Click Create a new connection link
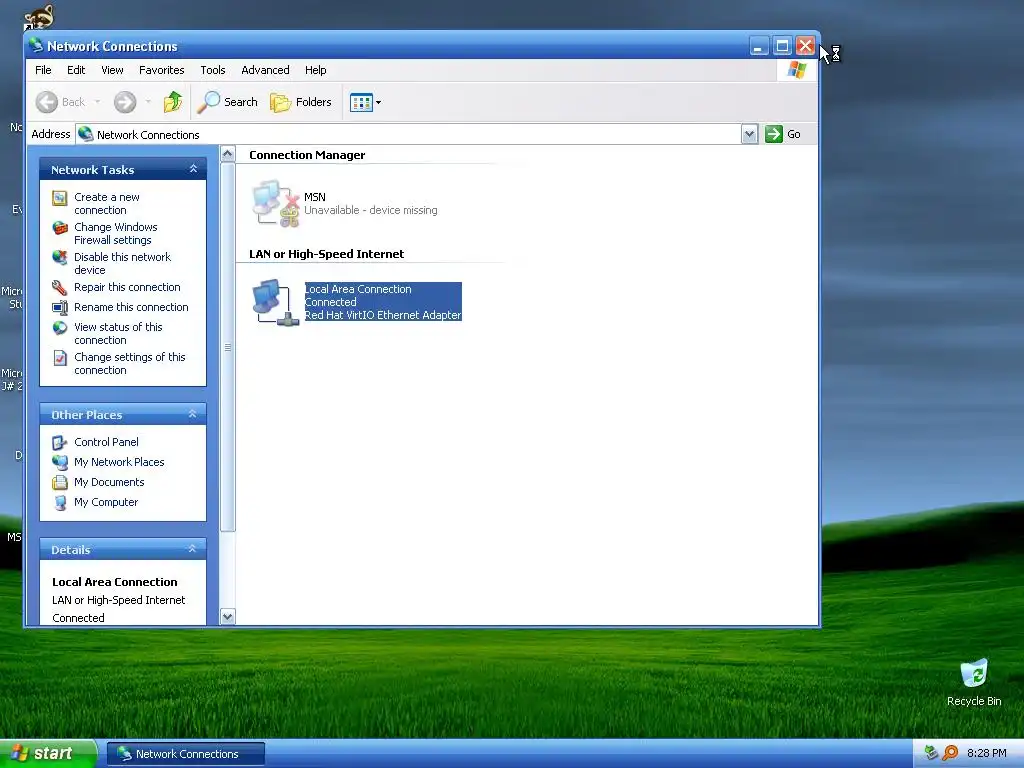Image resolution: width=1024 pixels, height=768 pixels. click(x=106, y=203)
